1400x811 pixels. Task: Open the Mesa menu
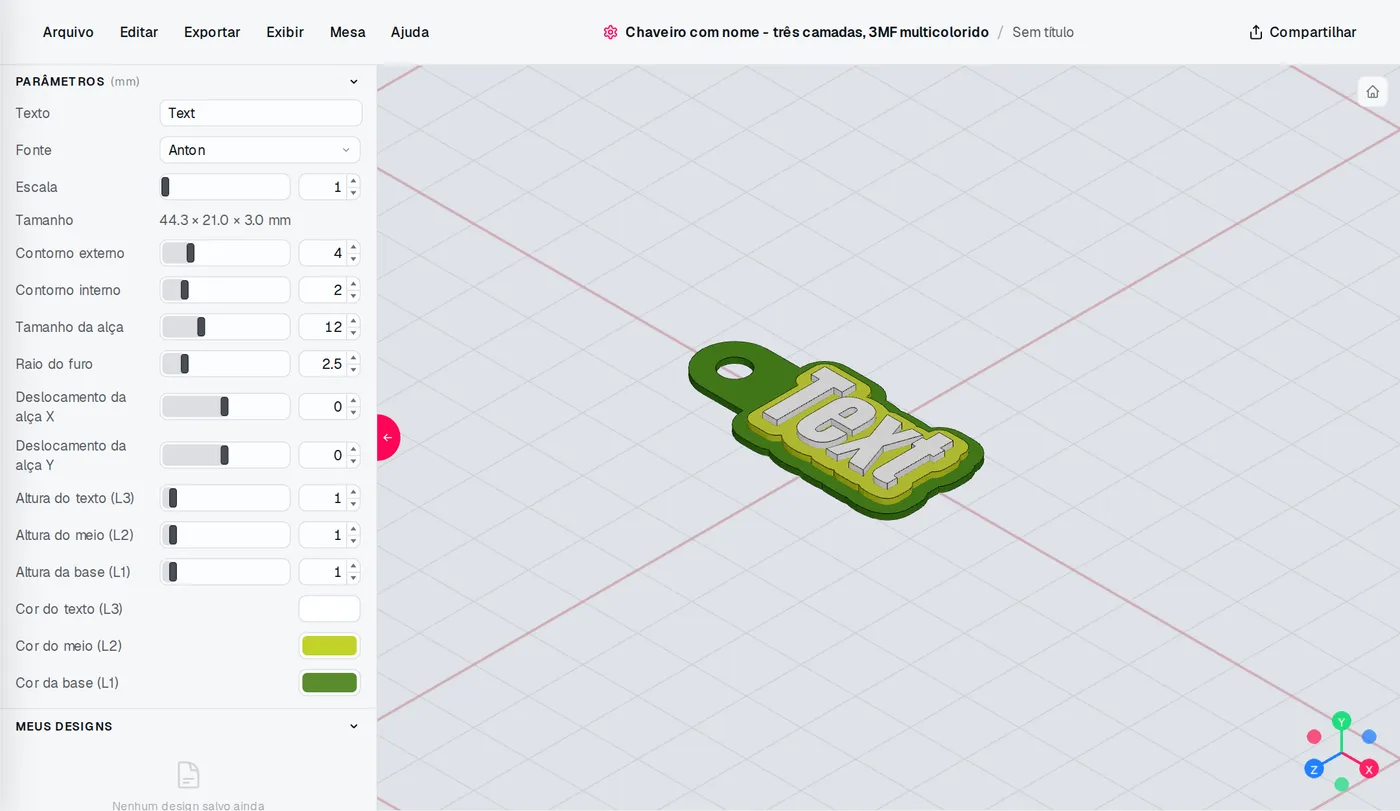(348, 32)
